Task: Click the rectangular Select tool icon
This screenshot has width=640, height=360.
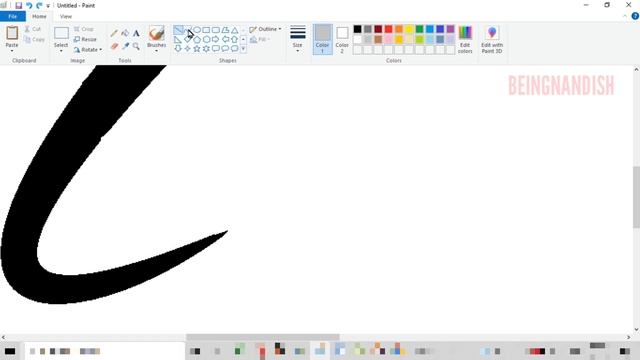Action: pyautogui.click(x=61, y=33)
